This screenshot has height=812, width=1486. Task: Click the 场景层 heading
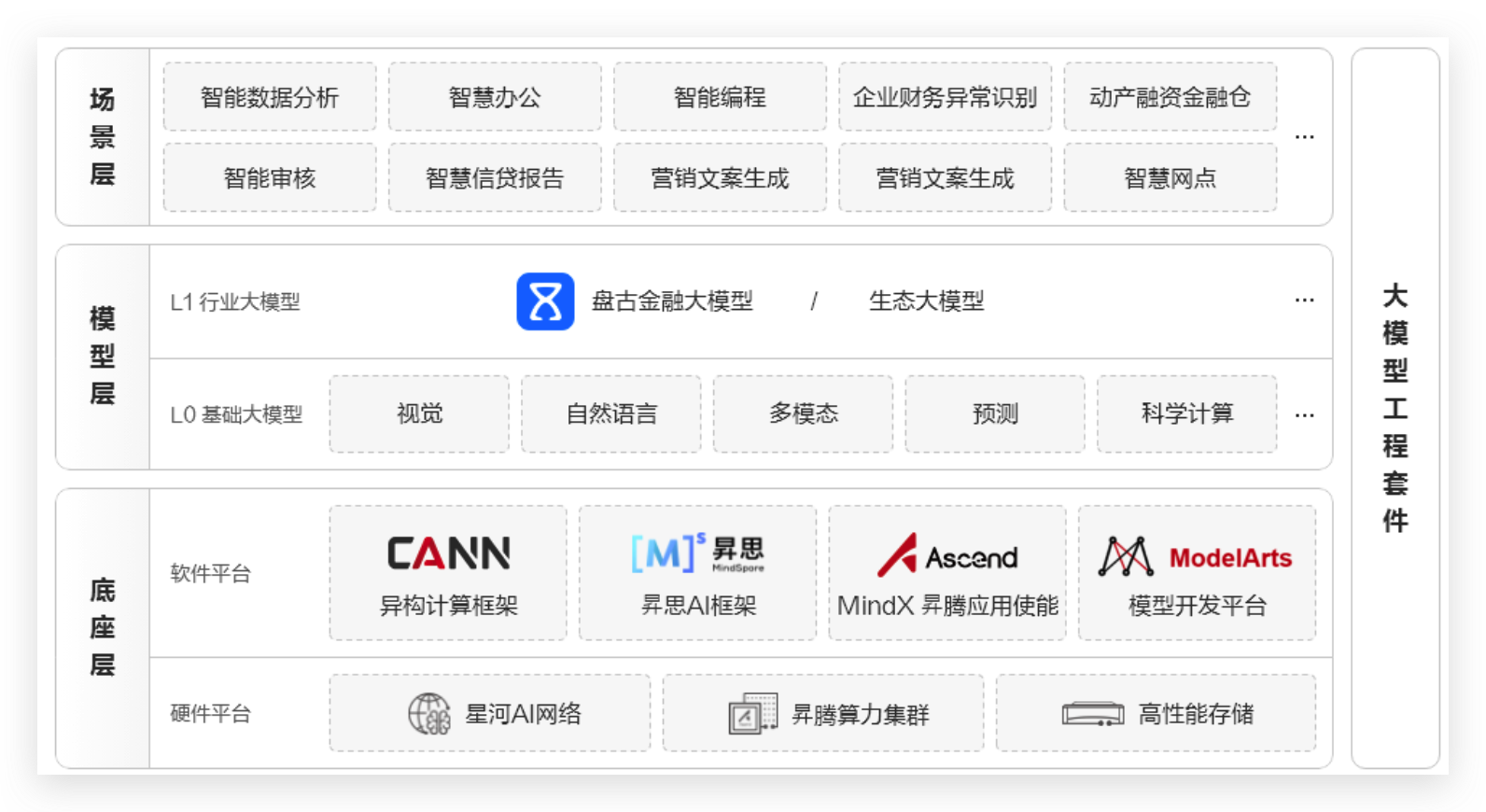click(x=102, y=136)
